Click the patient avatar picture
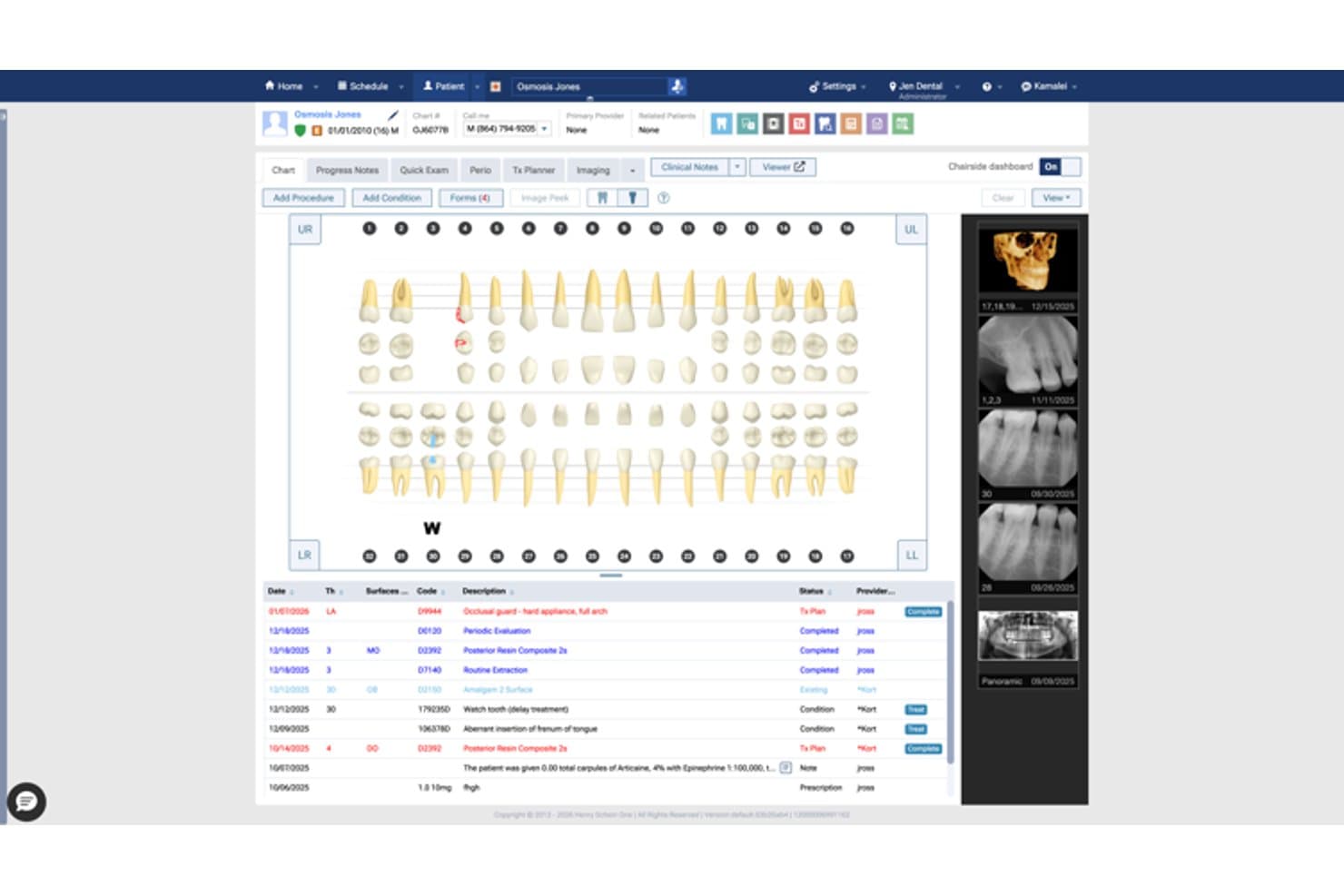Viewport: 1344px width, 896px height. [x=275, y=123]
